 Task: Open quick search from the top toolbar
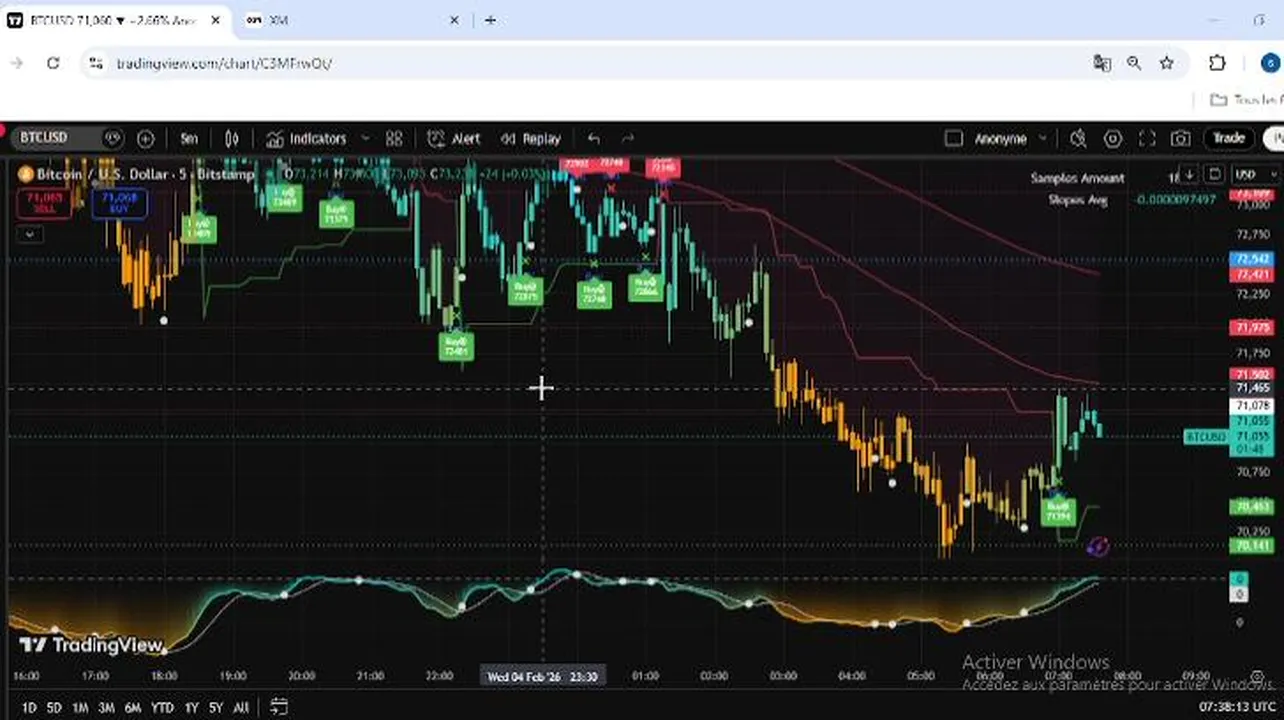[1078, 139]
